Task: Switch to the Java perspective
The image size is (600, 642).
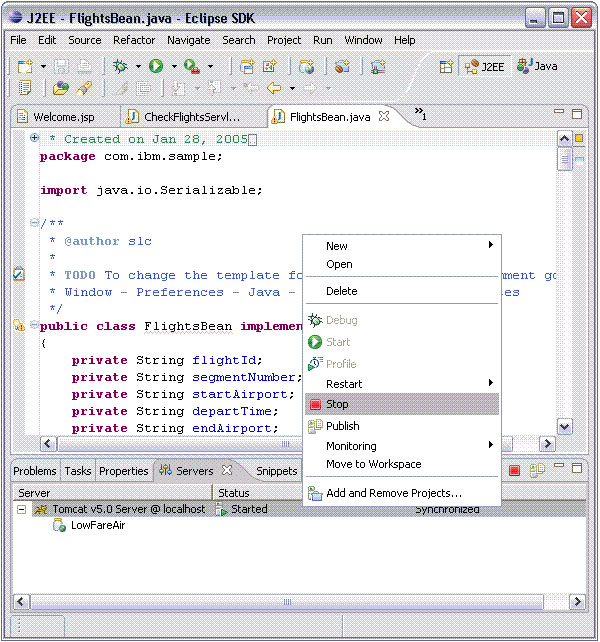Action: [x=537, y=66]
